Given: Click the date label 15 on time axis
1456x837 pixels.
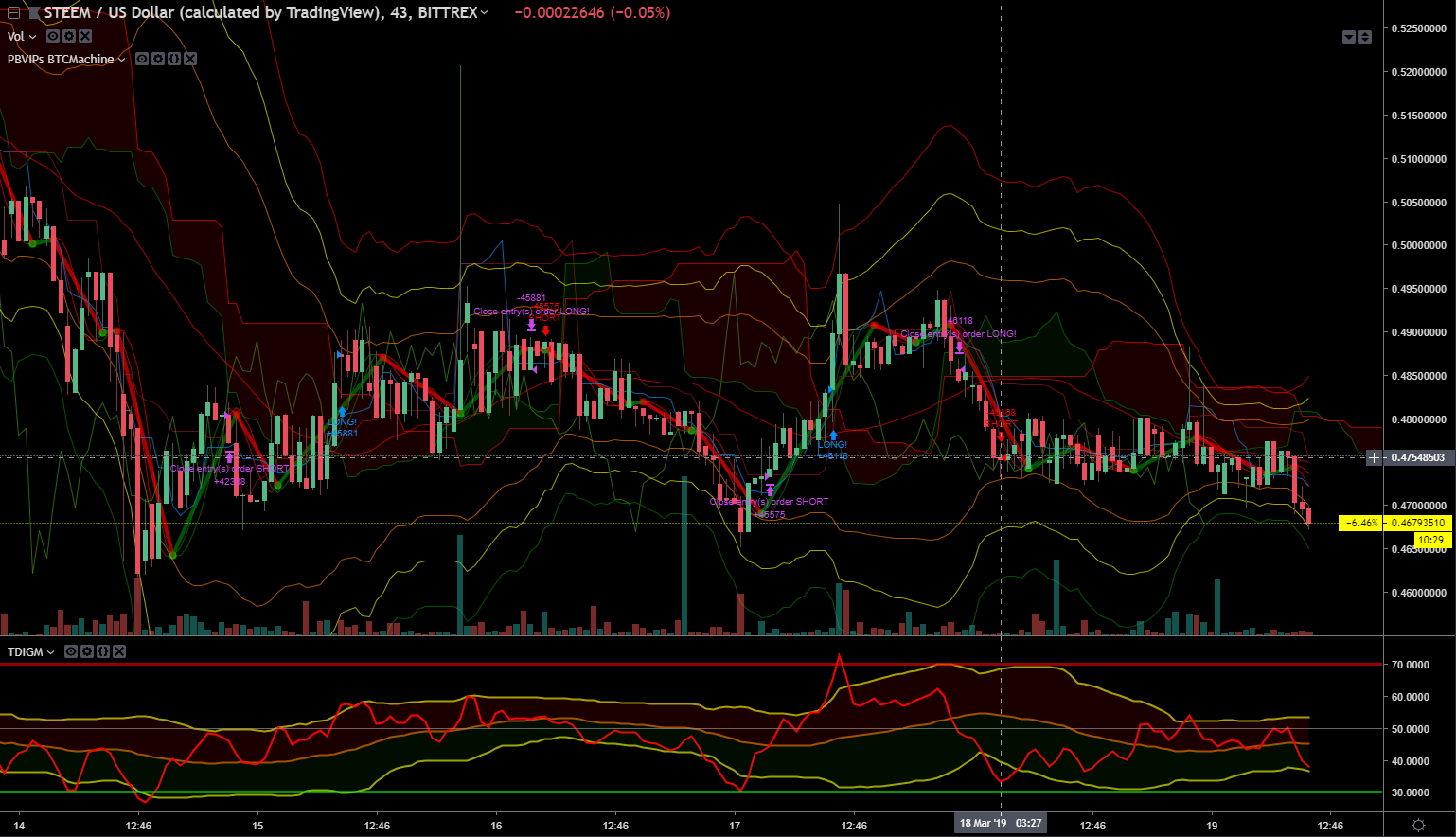Looking at the screenshot, I should click(x=257, y=826).
